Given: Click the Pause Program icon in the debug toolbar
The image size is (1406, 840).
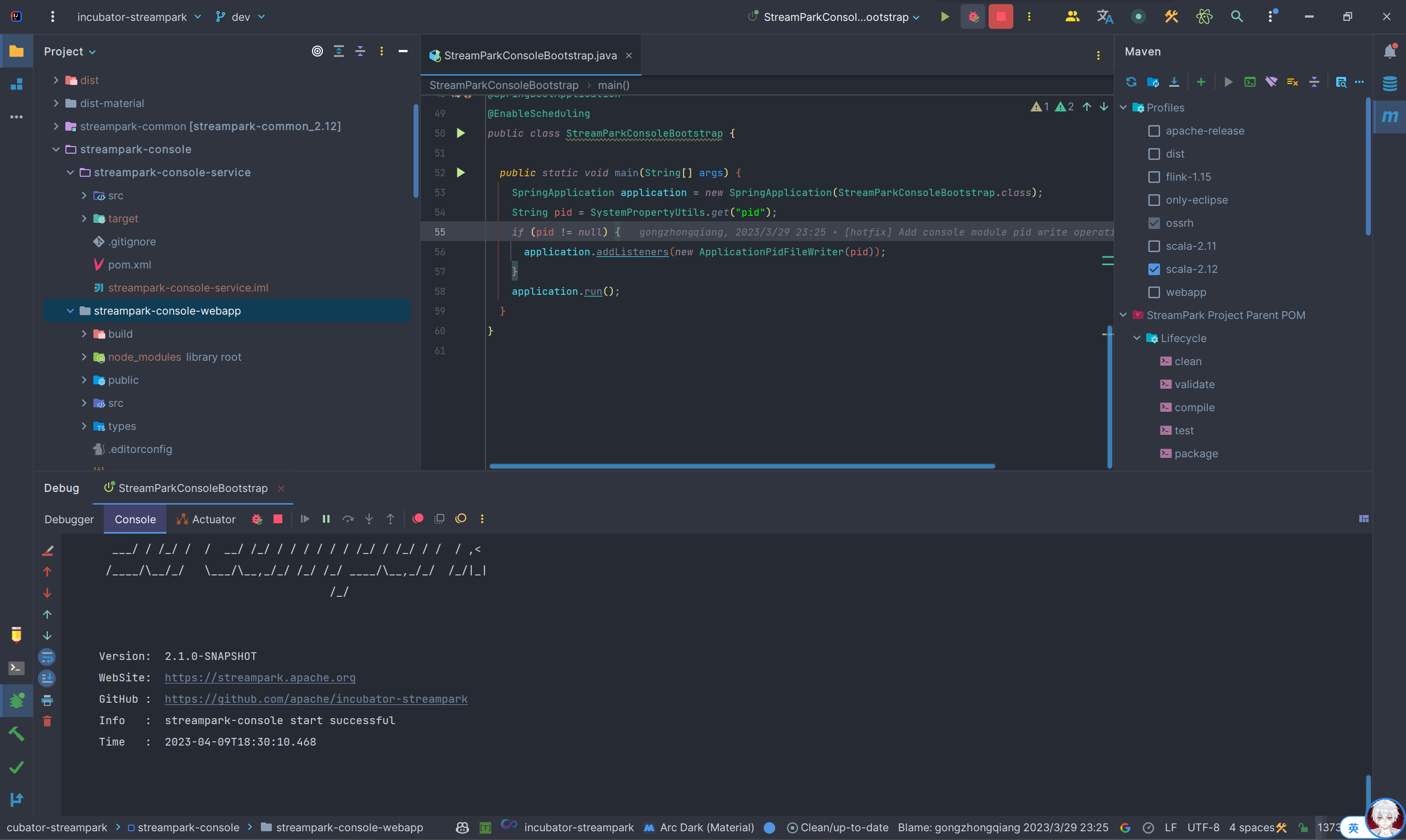Looking at the screenshot, I should (x=326, y=519).
